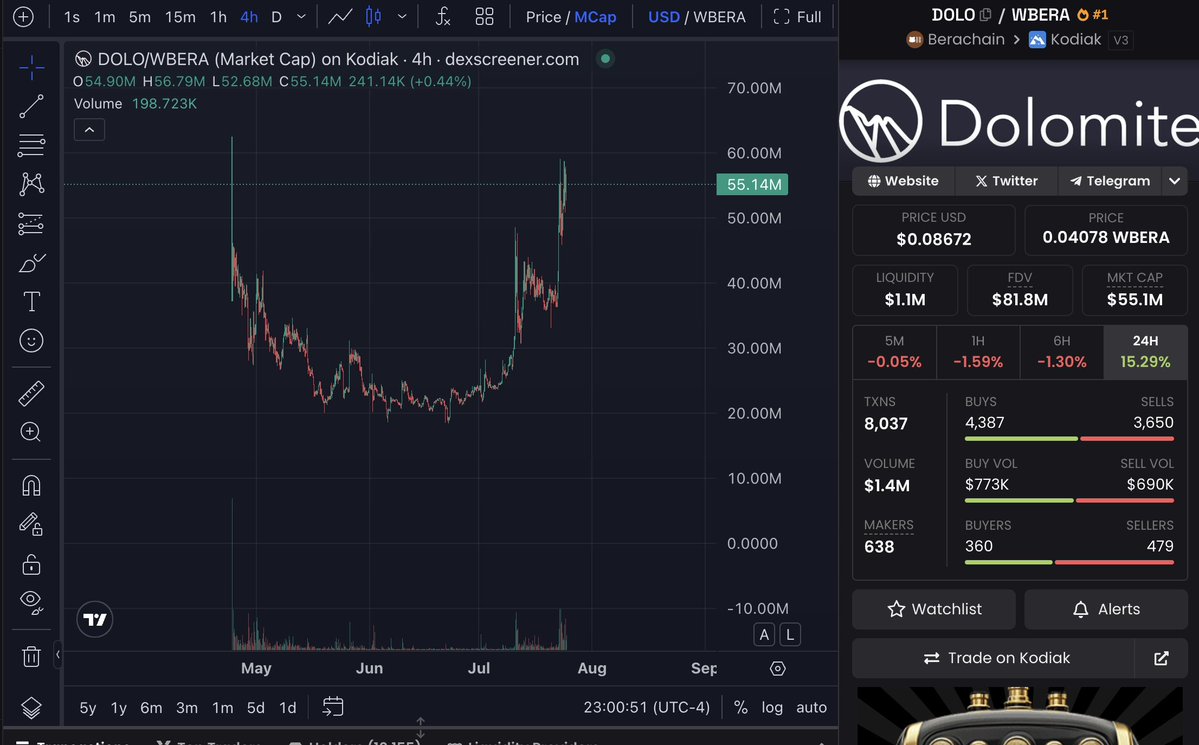Open the object tree layers icon
This screenshot has height=745, width=1199.
[31, 708]
